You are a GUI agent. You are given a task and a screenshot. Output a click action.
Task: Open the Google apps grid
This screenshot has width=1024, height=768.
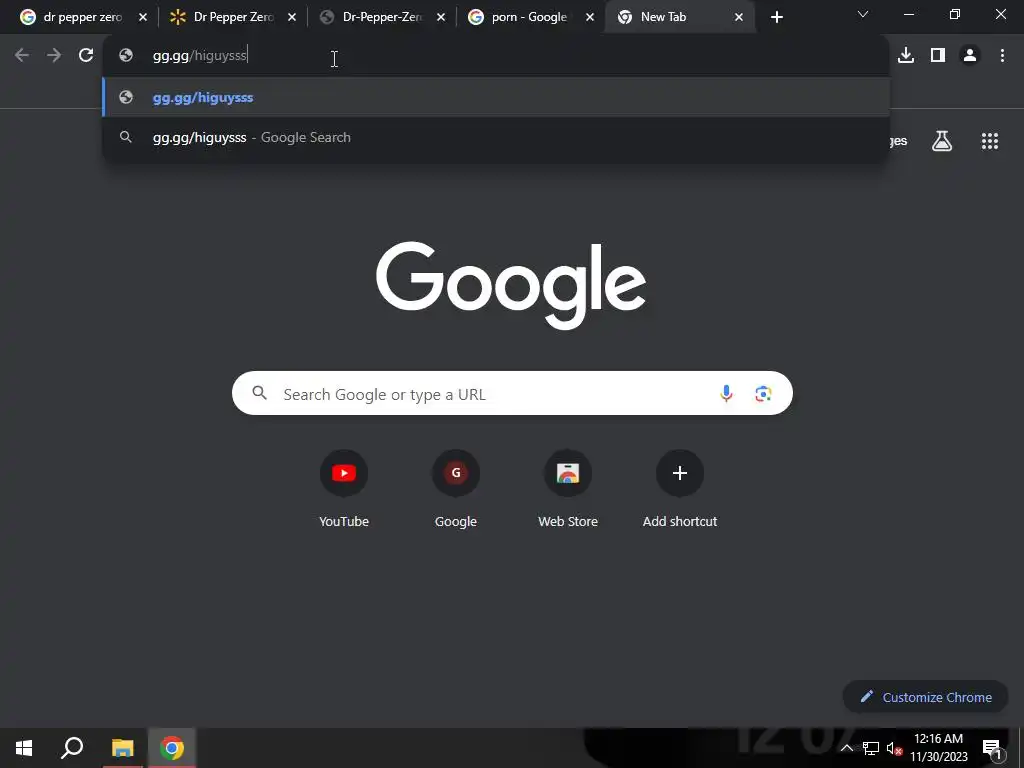tap(990, 141)
